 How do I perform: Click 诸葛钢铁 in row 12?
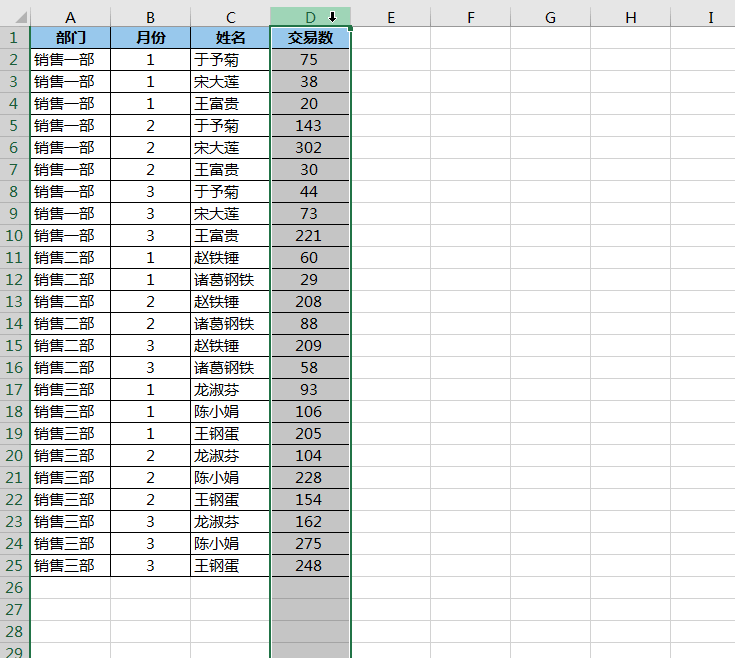(224, 279)
